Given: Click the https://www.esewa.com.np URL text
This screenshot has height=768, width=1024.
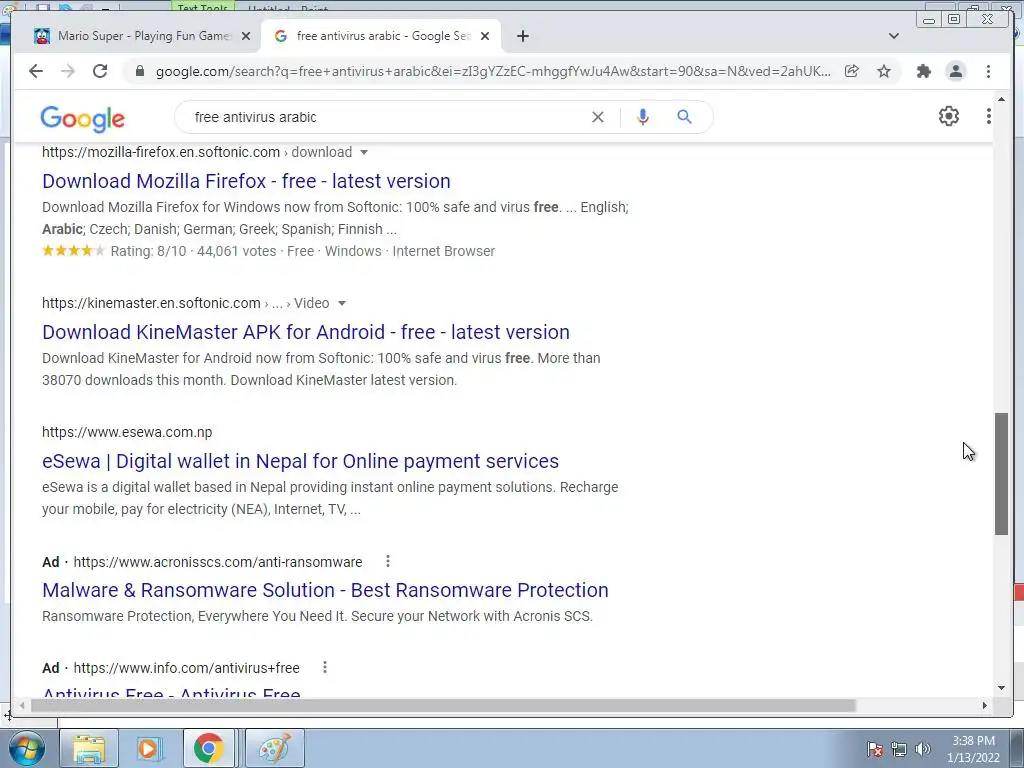Looking at the screenshot, I should 127,432.
